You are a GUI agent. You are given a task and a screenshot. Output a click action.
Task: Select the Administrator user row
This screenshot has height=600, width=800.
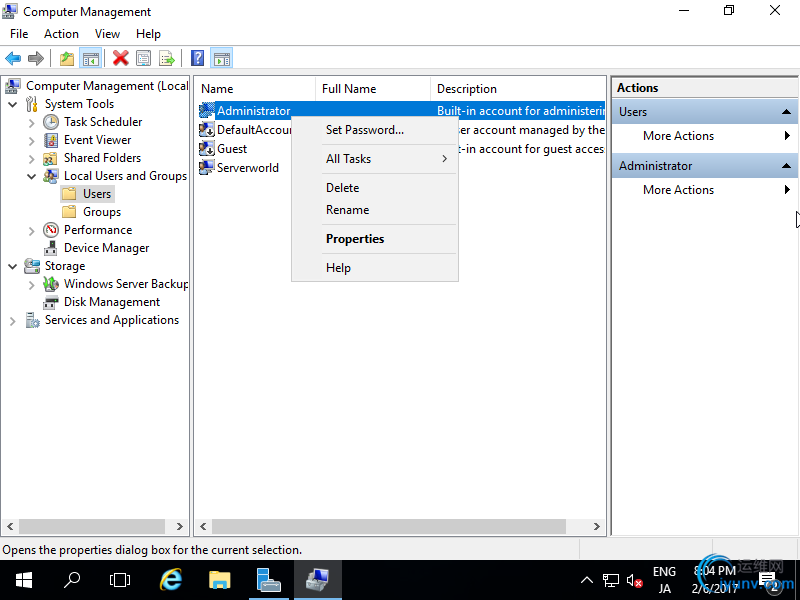coord(402,111)
